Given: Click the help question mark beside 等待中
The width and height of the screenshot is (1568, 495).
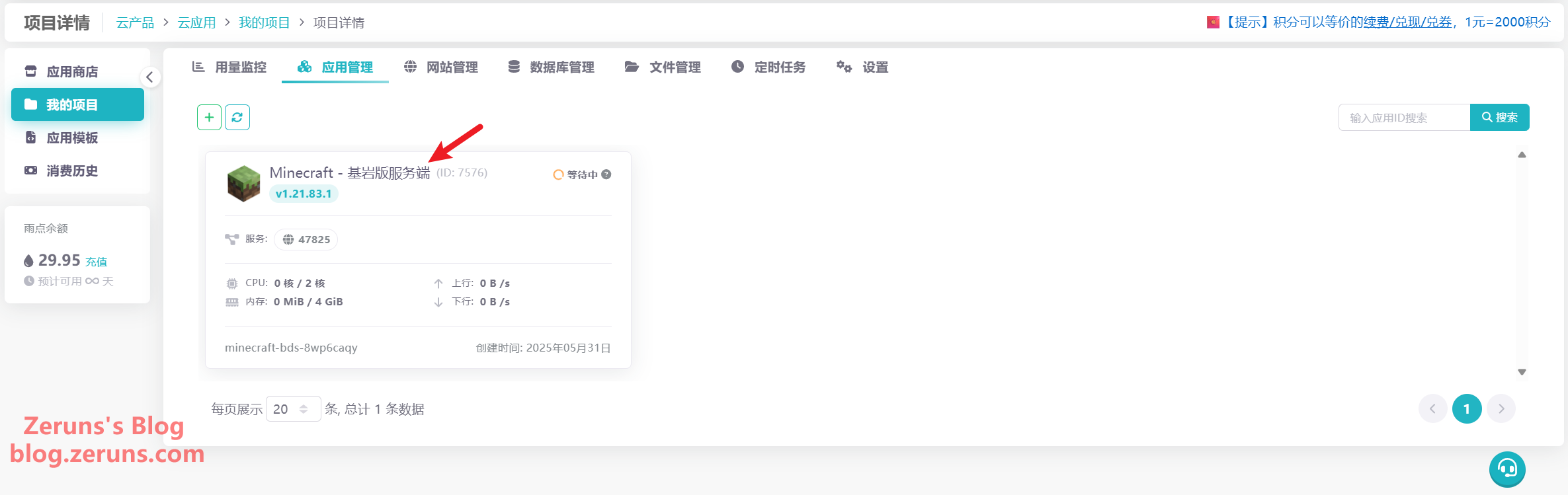Looking at the screenshot, I should [x=606, y=174].
